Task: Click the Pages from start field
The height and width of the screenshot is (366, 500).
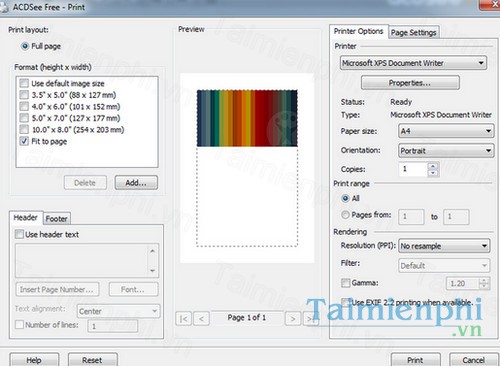Action: pyautogui.click(x=411, y=217)
